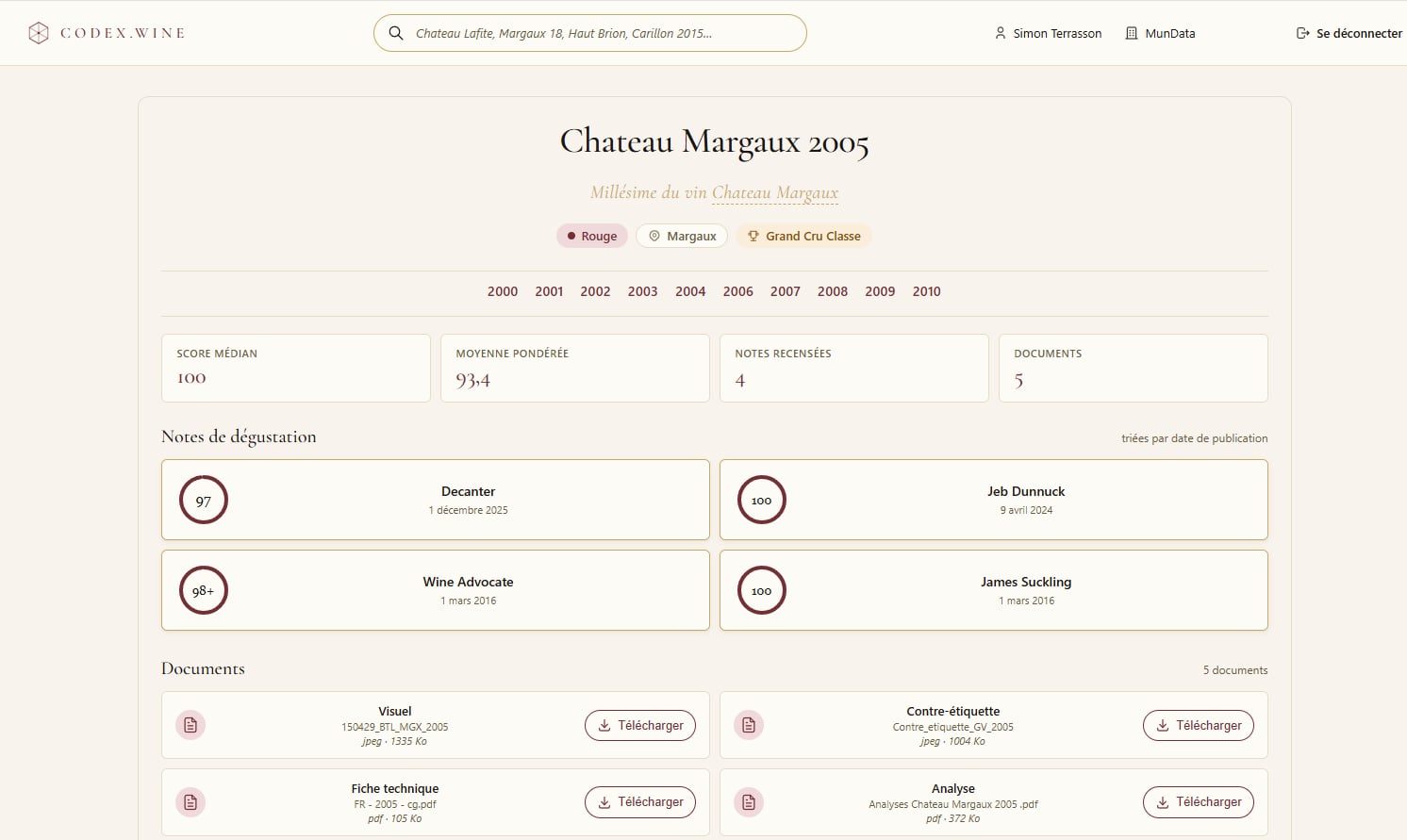Click the James Suckling reviewer name

tap(1026, 582)
